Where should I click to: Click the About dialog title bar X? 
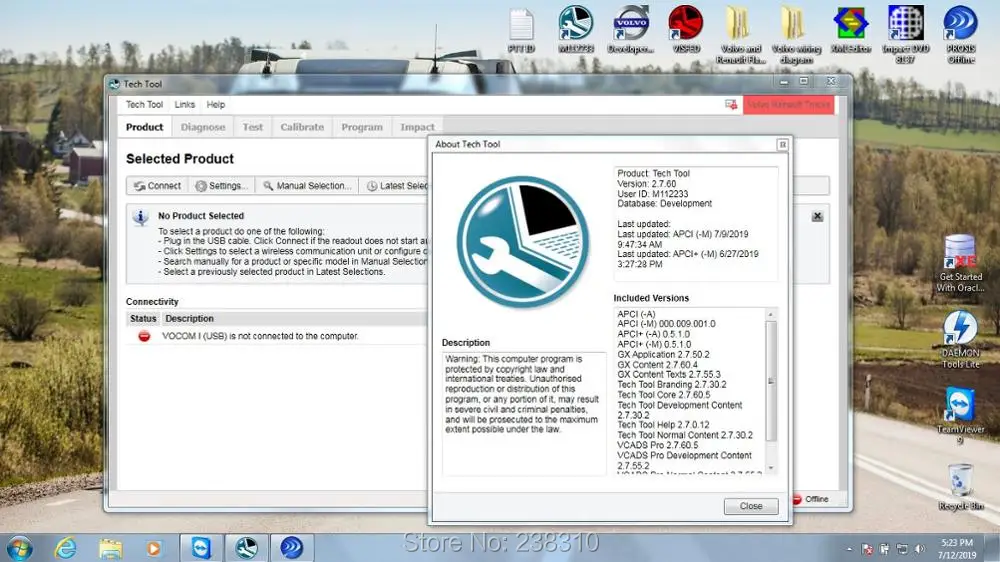[x=783, y=145]
